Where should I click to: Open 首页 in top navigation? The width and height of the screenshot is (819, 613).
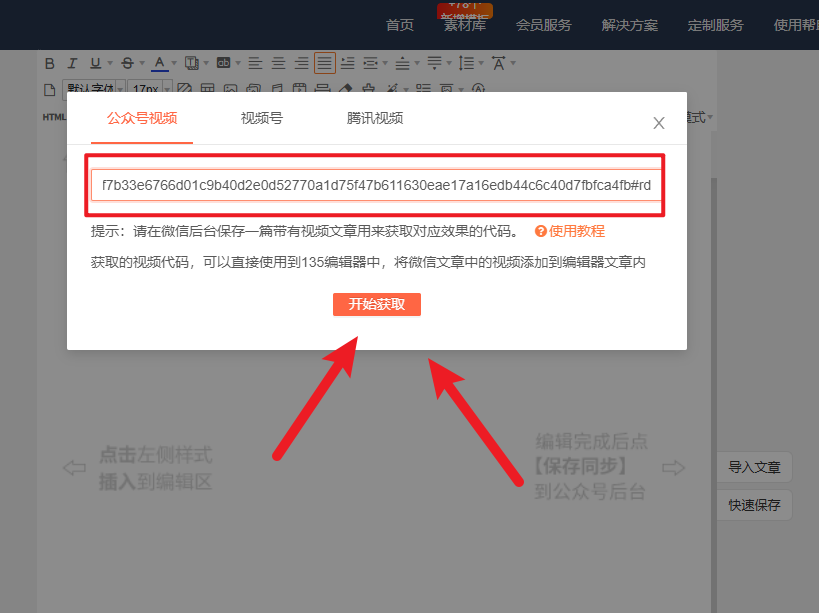point(400,25)
